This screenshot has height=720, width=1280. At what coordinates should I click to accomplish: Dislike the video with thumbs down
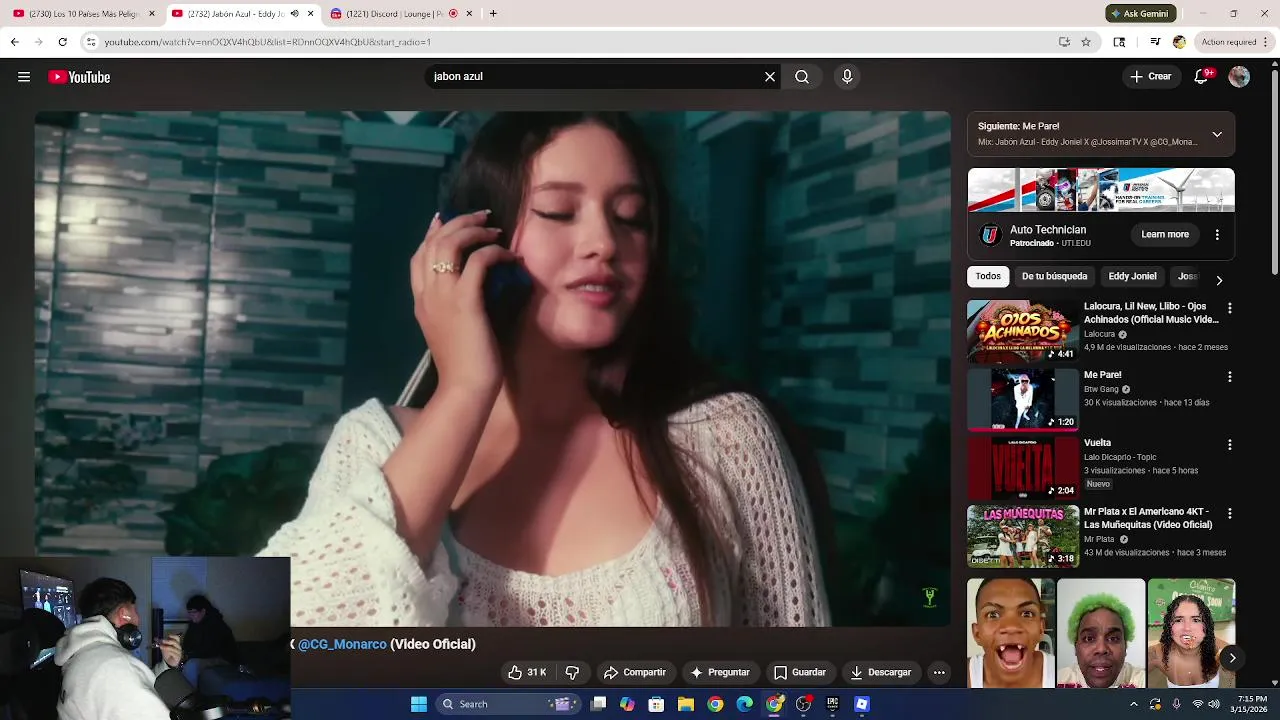pos(572,672)
